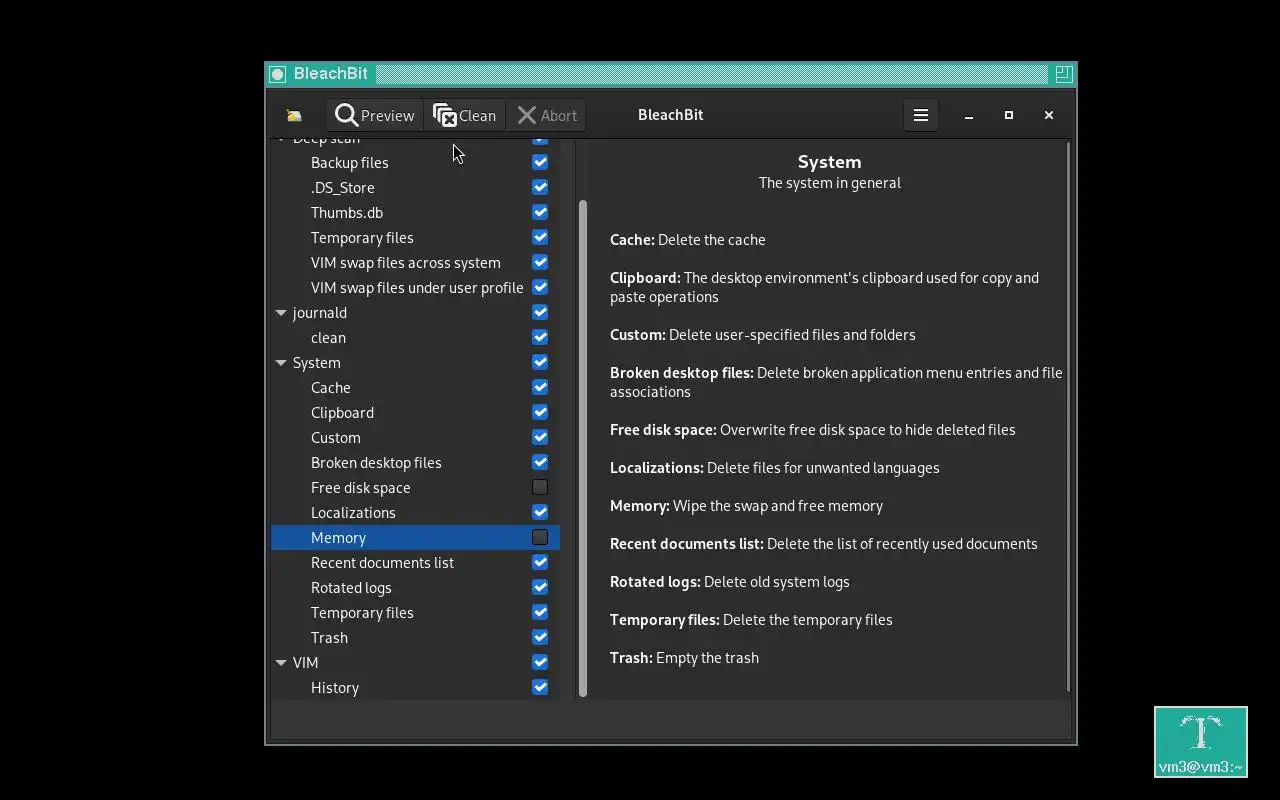The height and width of the screenshot is (800, 1280).
Task: Click the BleachBit icon in title bar
Action: [278, 74]
